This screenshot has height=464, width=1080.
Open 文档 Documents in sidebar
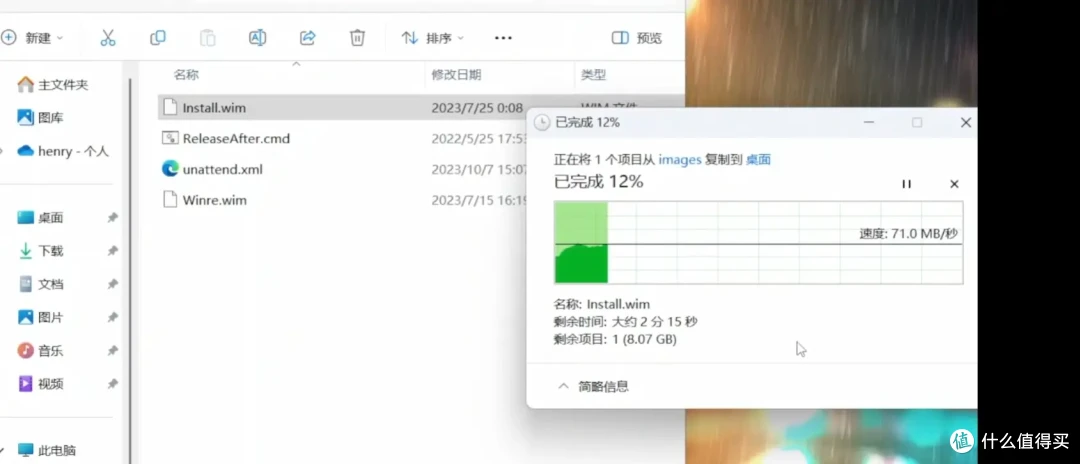pos(41,284)
